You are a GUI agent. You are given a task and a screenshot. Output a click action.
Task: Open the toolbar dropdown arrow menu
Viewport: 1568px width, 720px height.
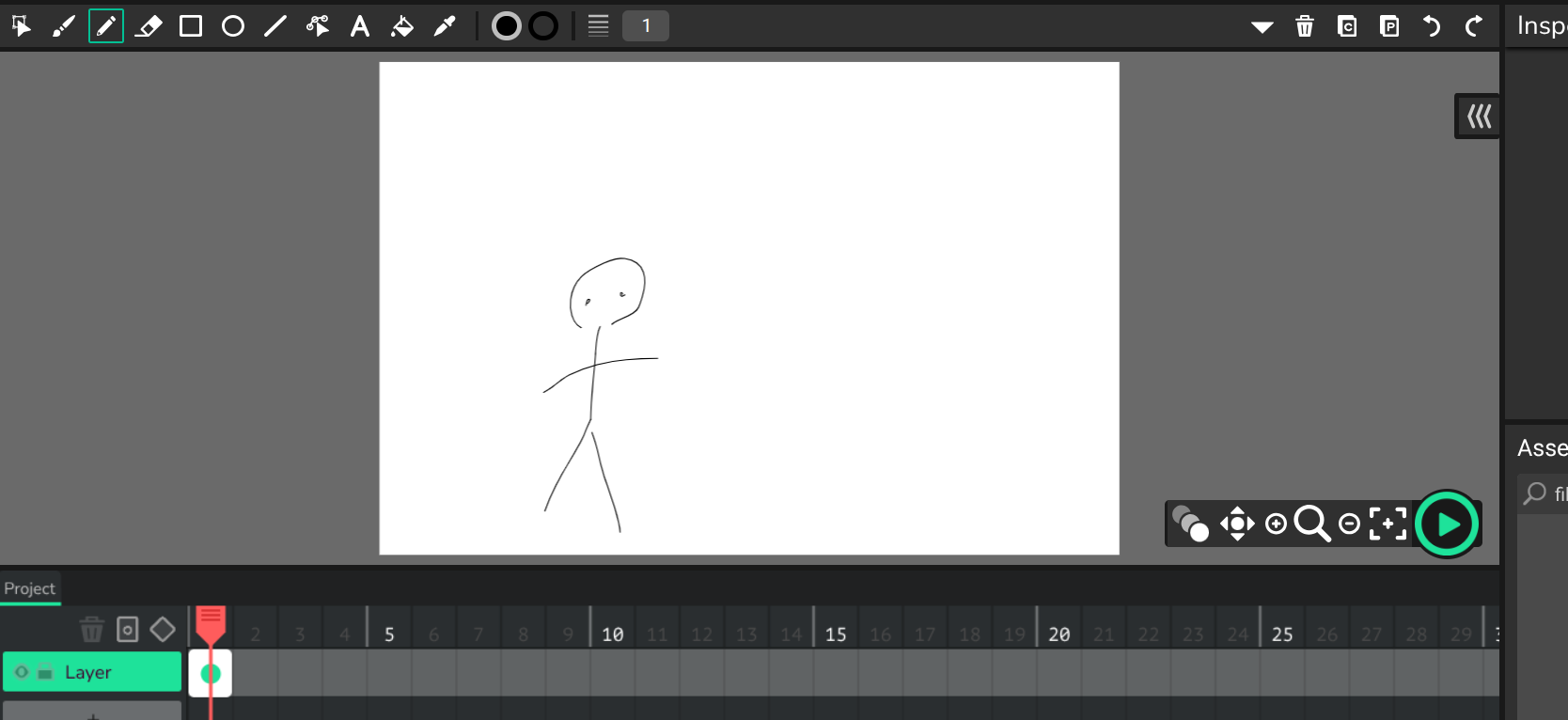(x=1262, y=26)
